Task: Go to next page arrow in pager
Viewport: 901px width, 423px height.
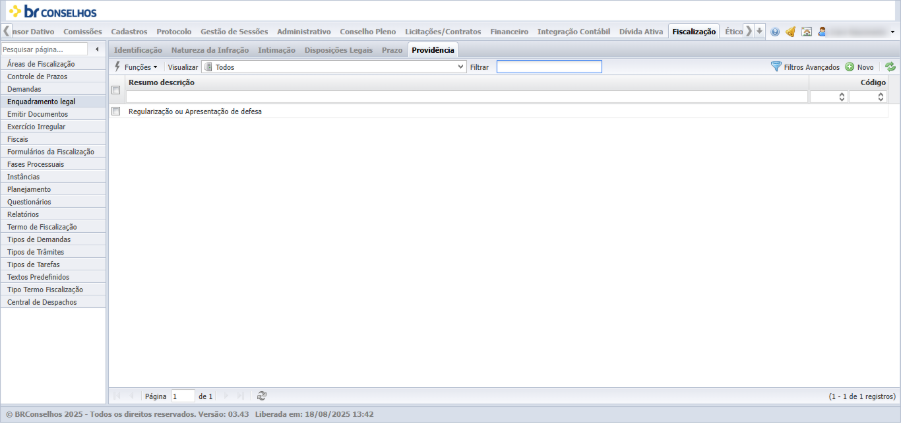Action: coord(226,396)
